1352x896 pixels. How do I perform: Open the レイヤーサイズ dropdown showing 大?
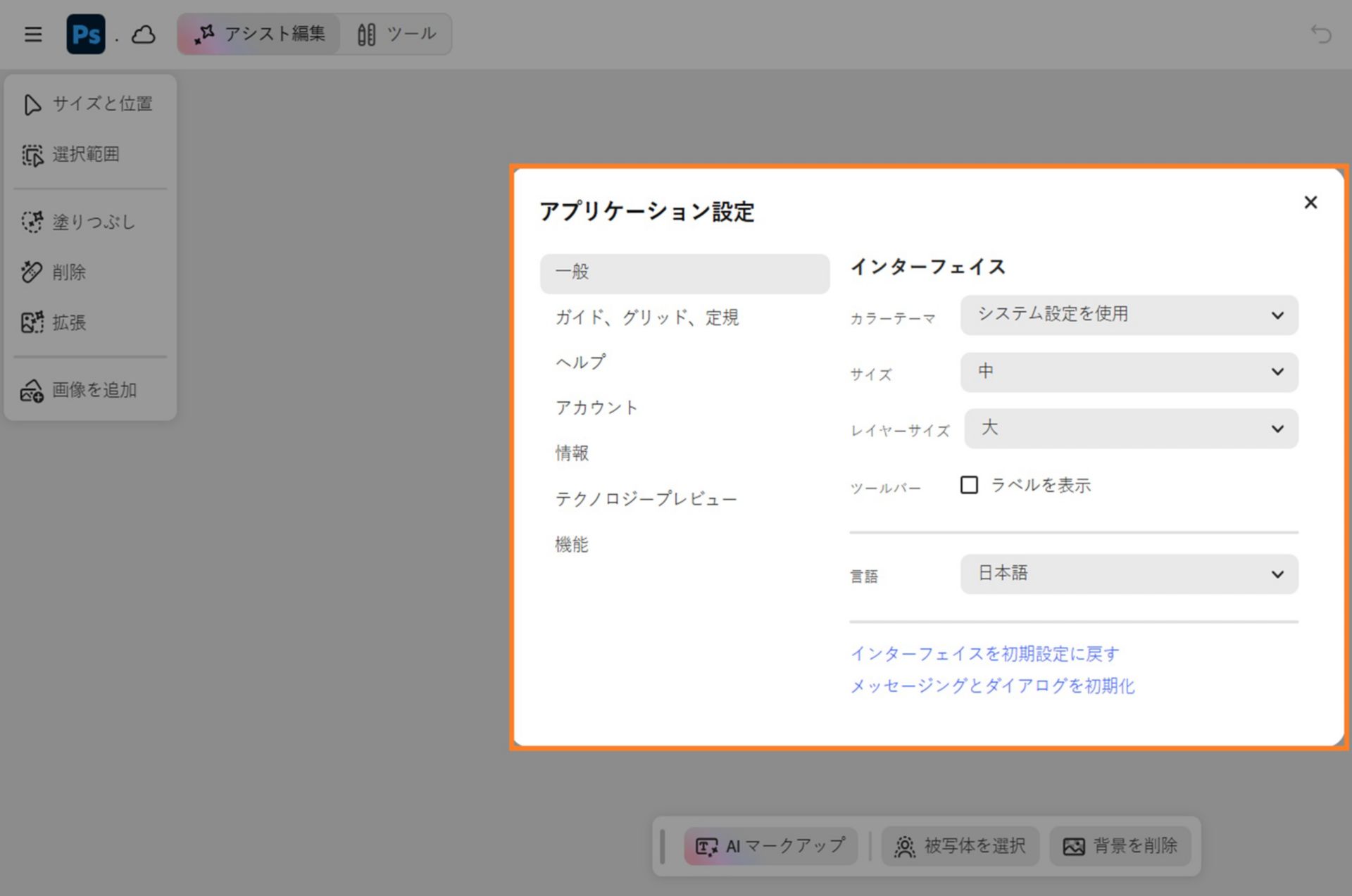[x=1131, y=429]
